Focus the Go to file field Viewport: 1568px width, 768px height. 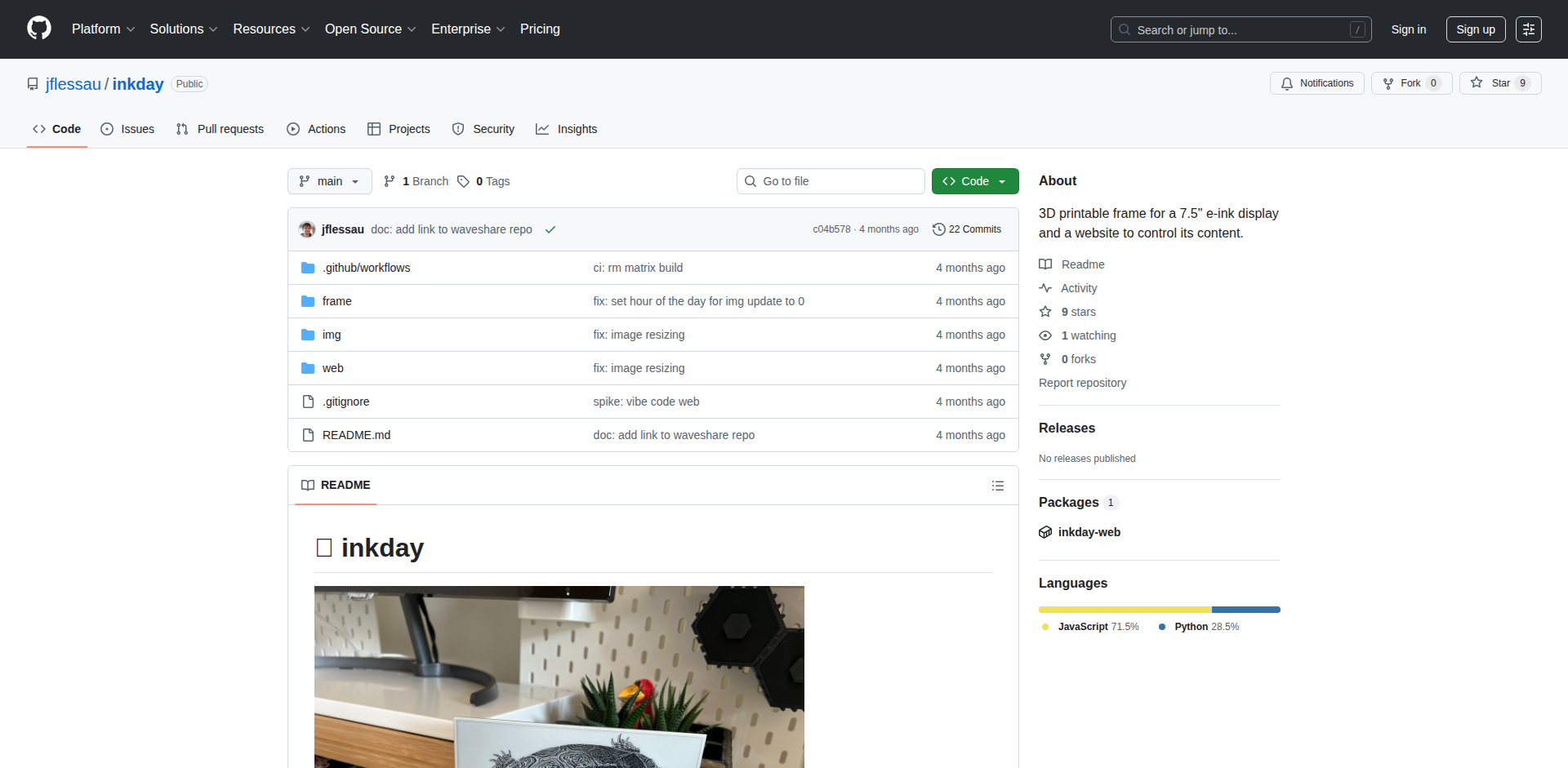(x=831, y=181)
